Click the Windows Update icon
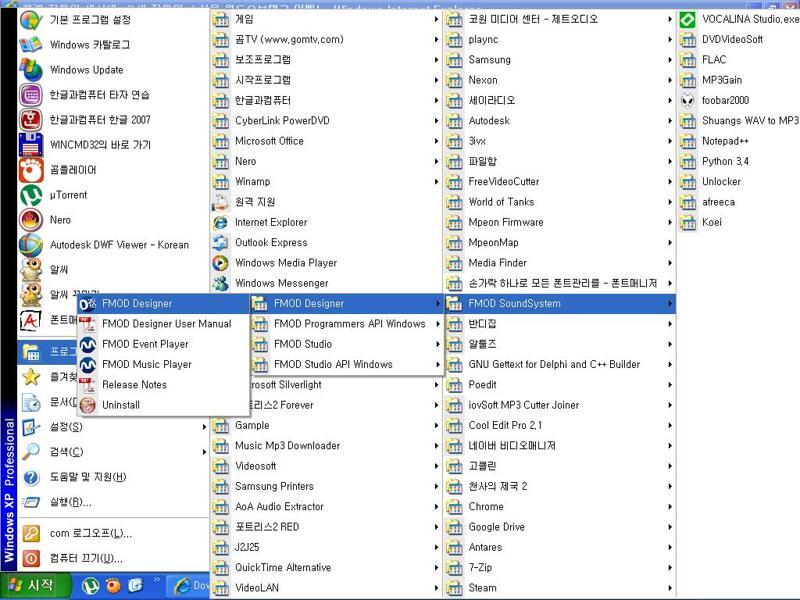Screen dimensions: 800x600 click(31, 69)
